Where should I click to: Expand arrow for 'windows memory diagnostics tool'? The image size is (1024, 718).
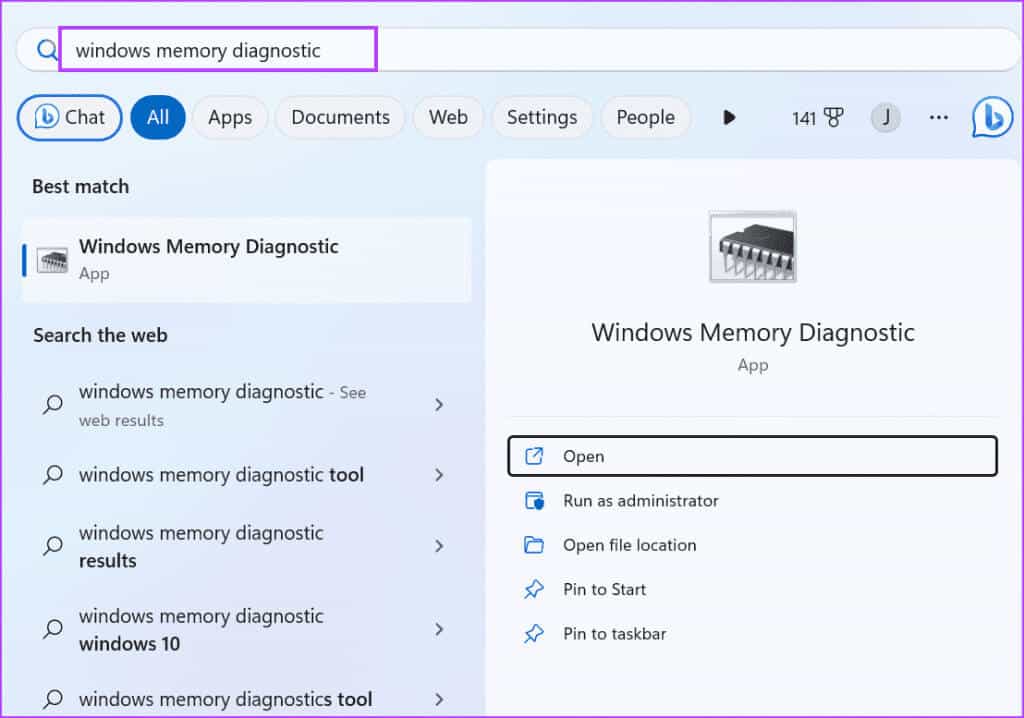[x=439, y=699]
